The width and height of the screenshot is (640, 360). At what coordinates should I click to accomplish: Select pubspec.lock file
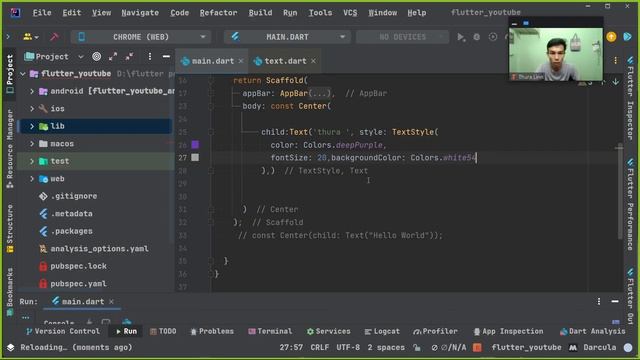point(78,266)
